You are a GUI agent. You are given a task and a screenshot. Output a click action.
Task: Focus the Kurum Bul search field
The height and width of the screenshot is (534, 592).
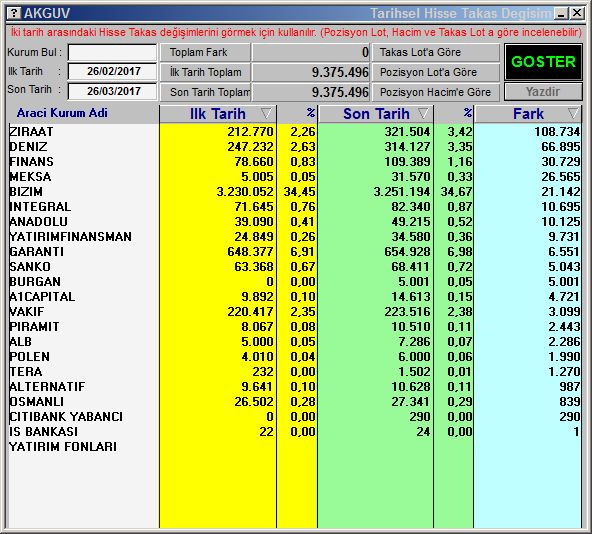(x=112, y=52)
